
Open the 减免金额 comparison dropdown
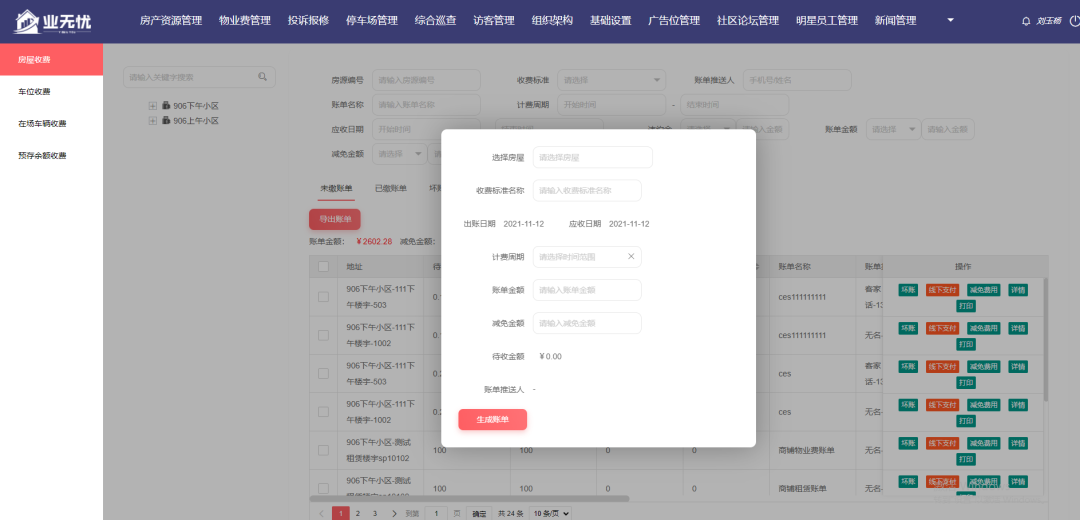399,154
